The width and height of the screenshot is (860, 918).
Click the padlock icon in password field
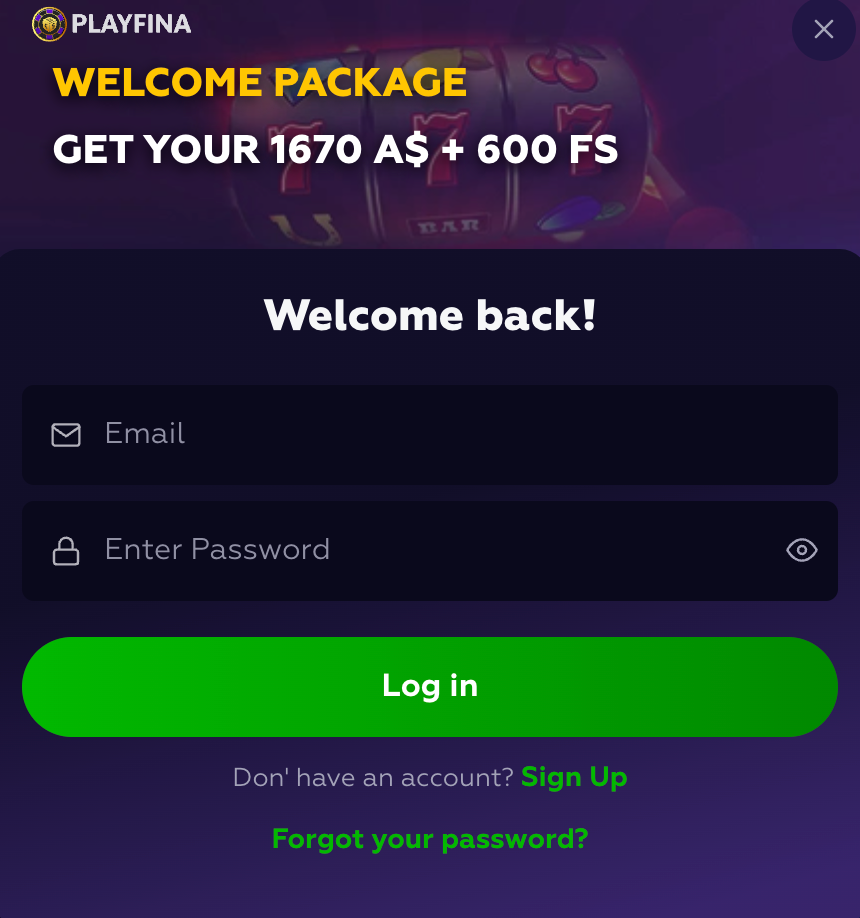tap(66, 551)
